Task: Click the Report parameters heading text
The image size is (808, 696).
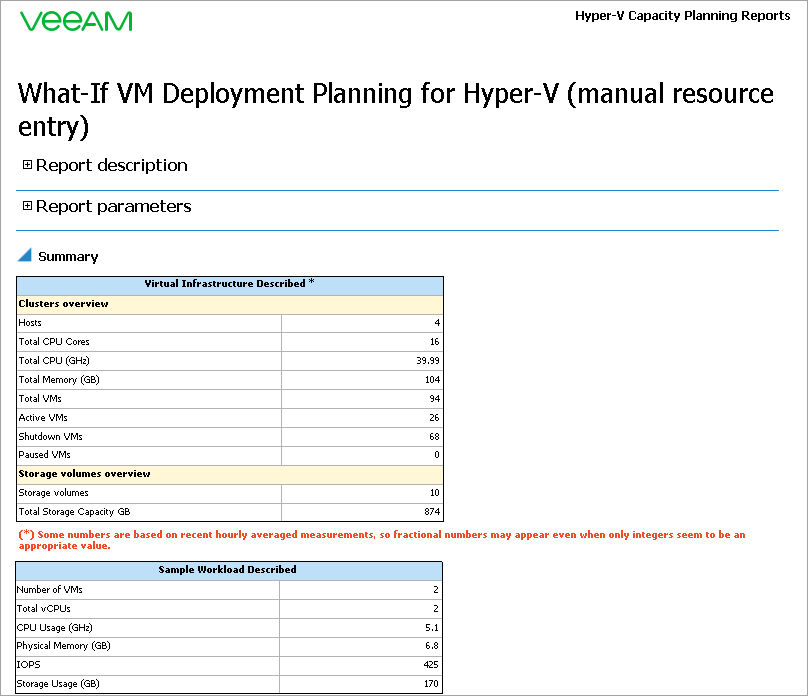Action: click(x=114, y=207)
